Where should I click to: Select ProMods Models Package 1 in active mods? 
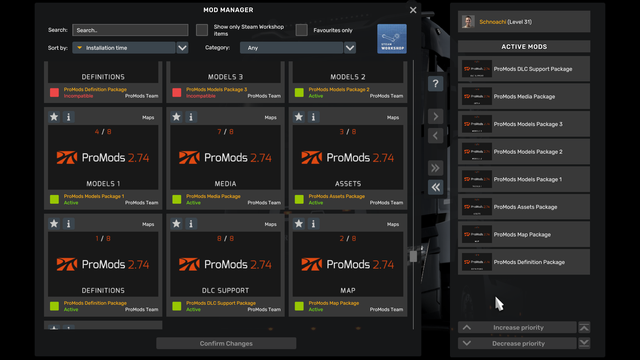[x=524, y=179]
